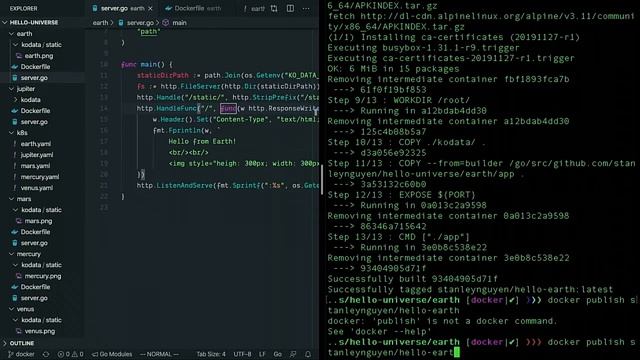Click the image icon of venus.png
This screenshot has height=360, width=640.
click(19, 331)
